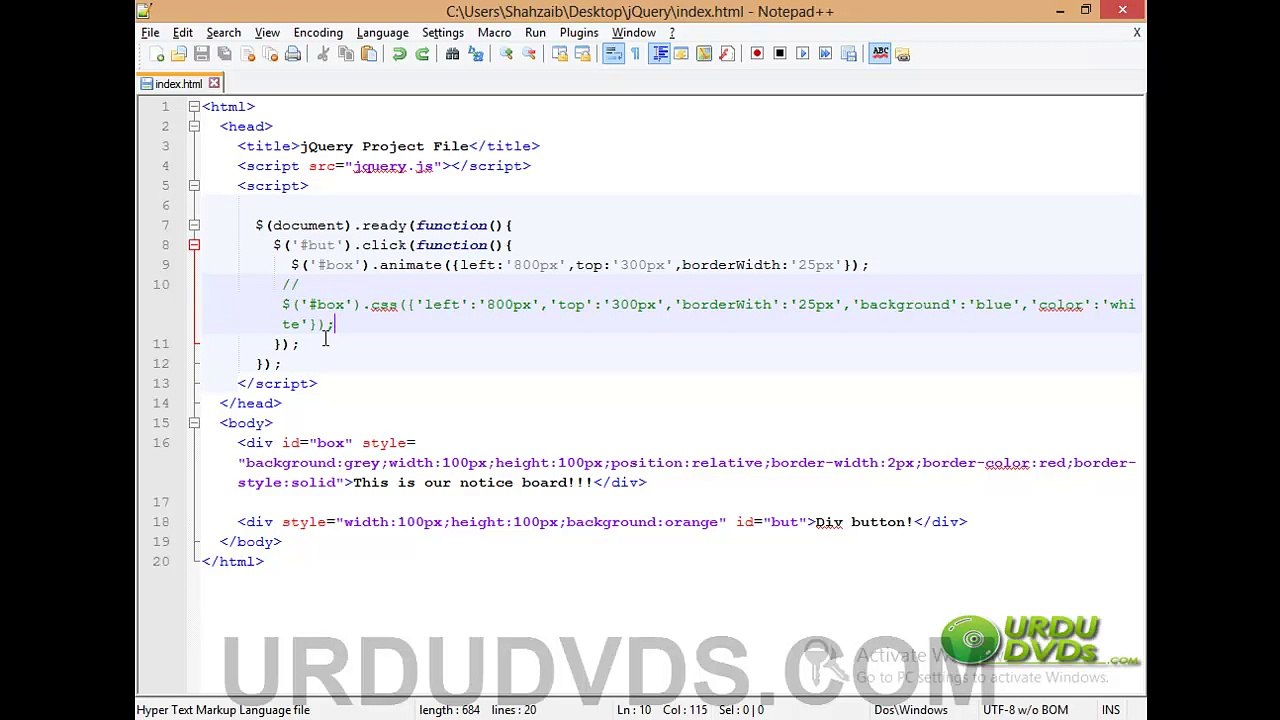Click the toolbar icon right of ABC spell-check
This screenshot has width=1280, height=720.
pyautogui.click(x=902, y=54)
